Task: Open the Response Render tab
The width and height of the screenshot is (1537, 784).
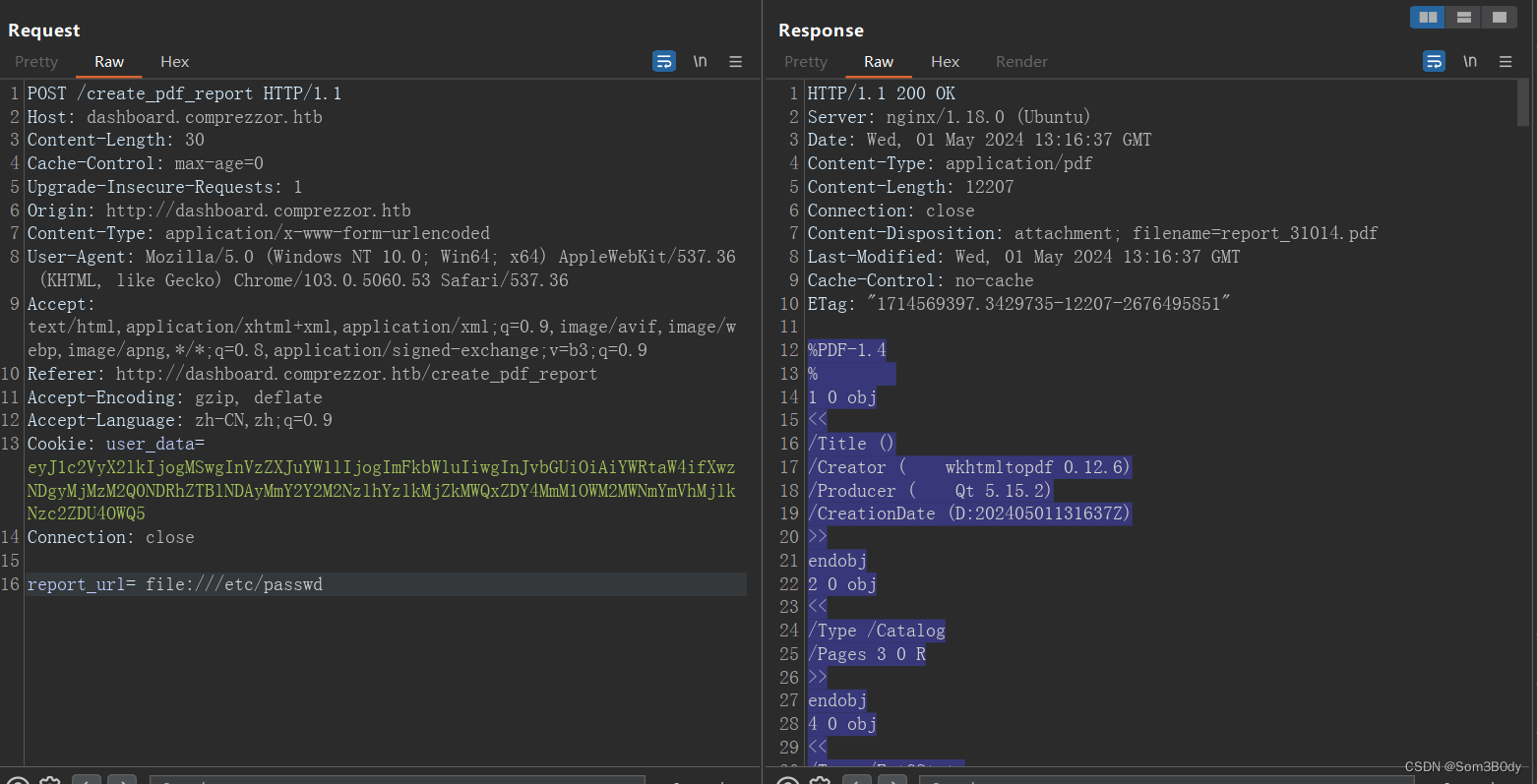Action: [x=1021, y=61]
